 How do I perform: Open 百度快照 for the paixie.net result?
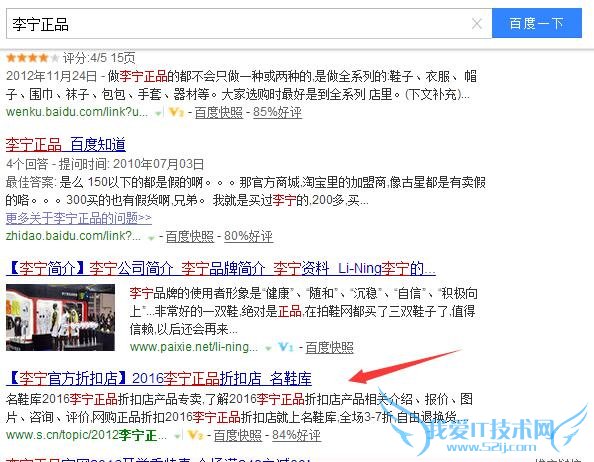coord(329,347)
